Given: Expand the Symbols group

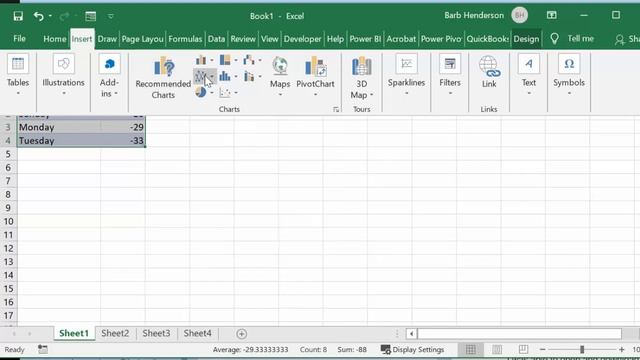Looking at the screenshot, I should (569, 76).
